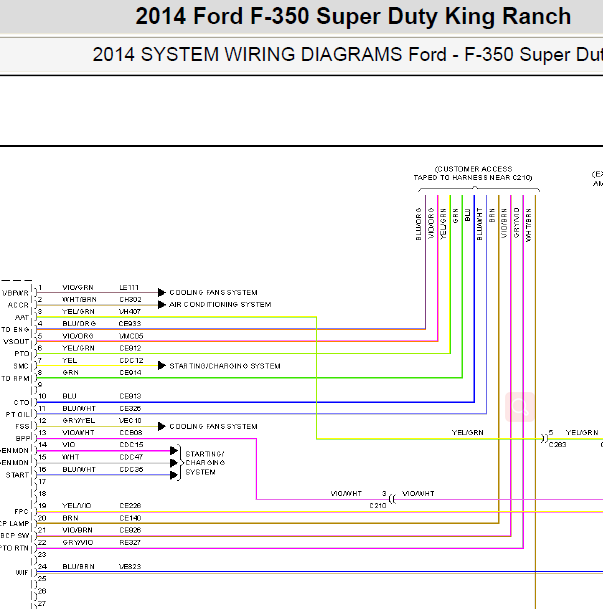Click the 'VSOUT' pin name
The width and height of the screenshot is (603, 609).
(16, 342)
